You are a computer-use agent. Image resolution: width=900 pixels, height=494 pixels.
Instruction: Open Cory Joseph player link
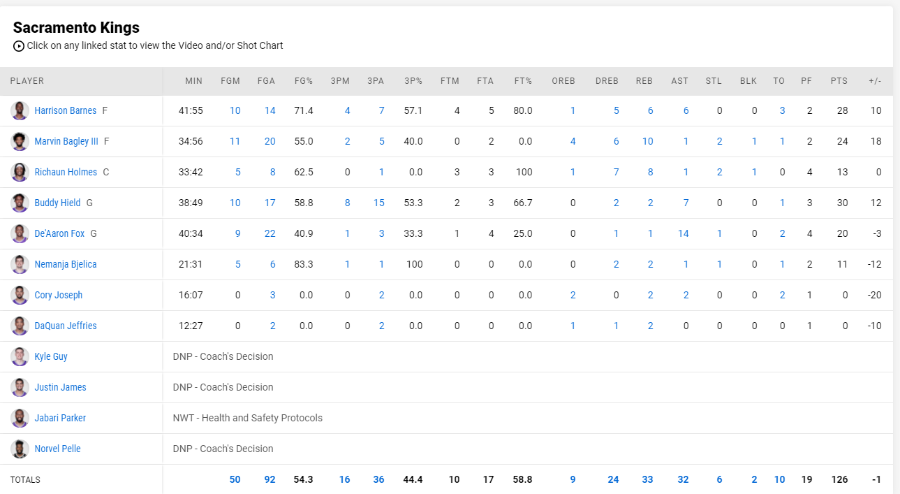[x=59, y=295]
